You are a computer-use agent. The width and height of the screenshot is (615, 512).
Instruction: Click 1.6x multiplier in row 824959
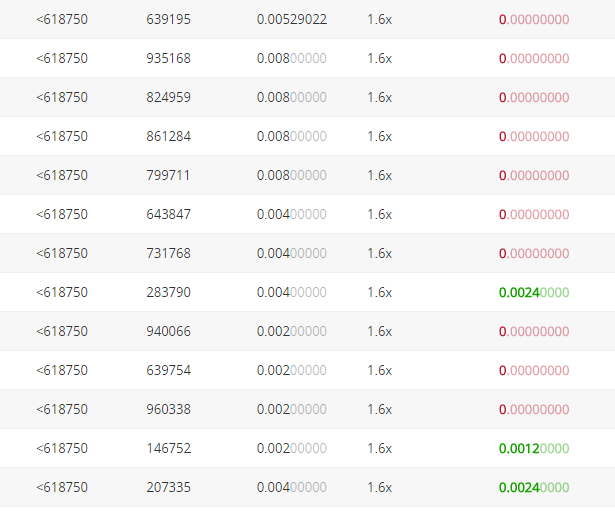[379, 97]
